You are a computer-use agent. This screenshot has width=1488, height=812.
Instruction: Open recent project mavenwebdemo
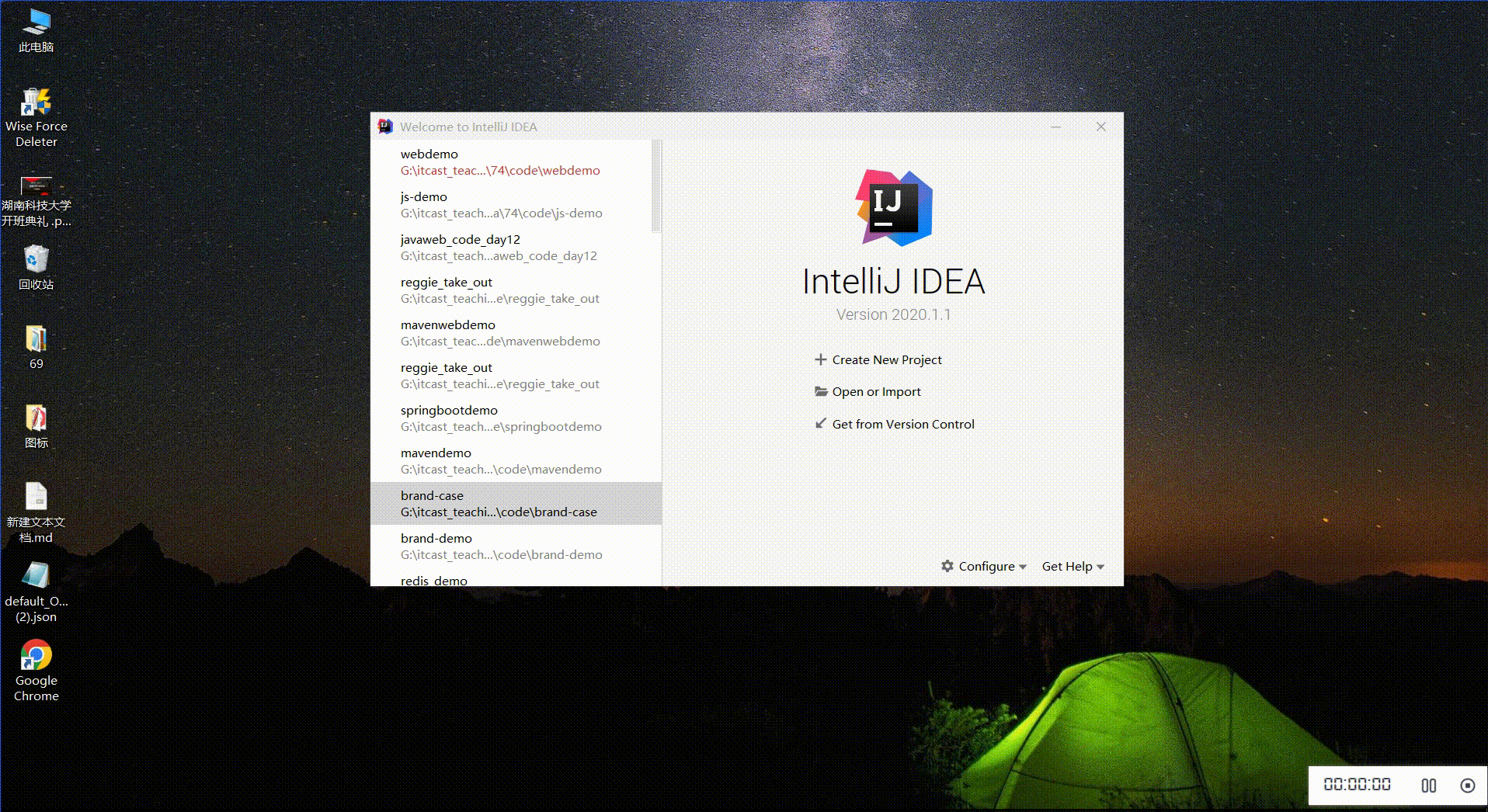click(516, 332)
